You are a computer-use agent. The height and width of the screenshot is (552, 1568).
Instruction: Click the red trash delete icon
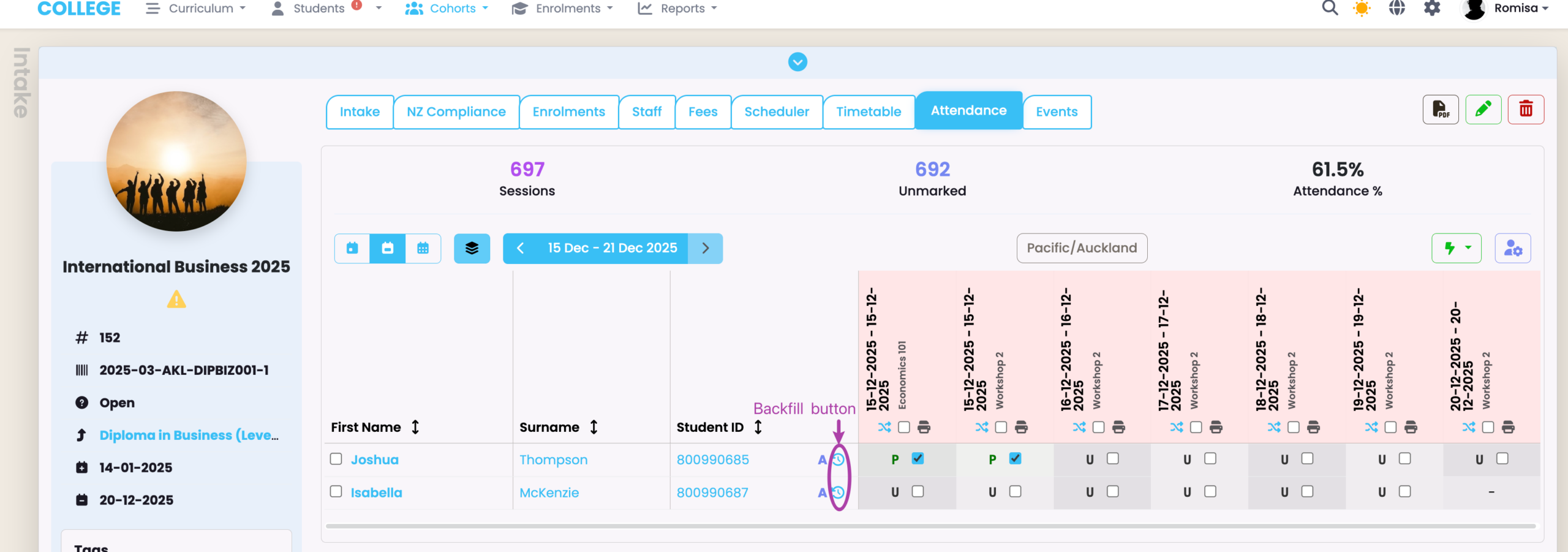click(x=1525, y=110)
